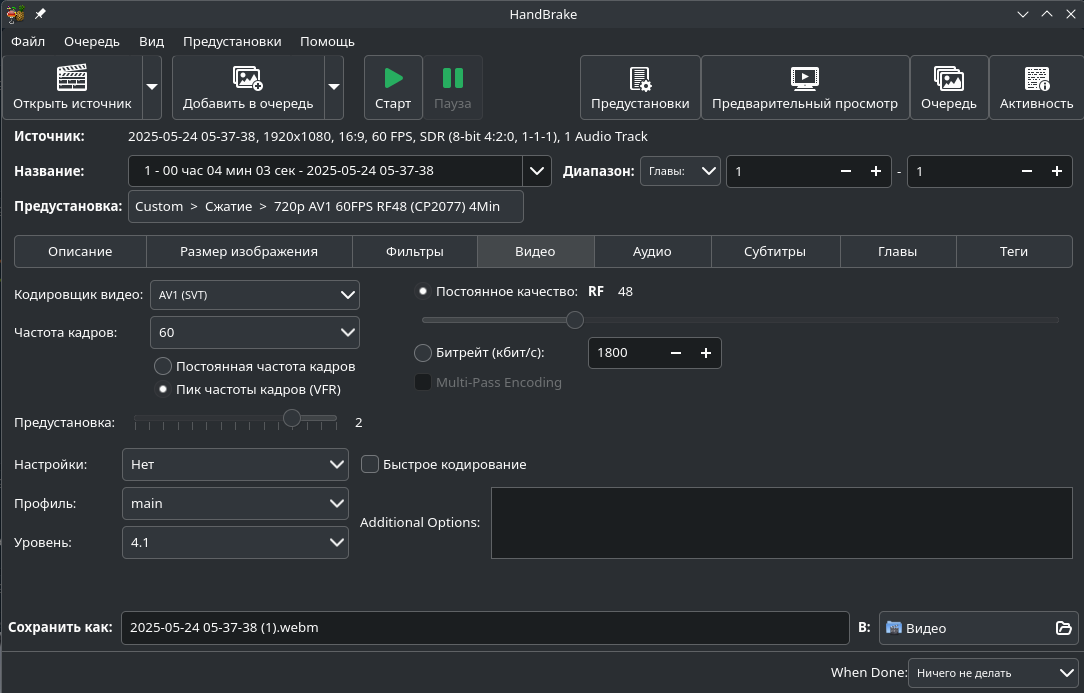The width and height of the screenshot is (1084, 693).
Task: Open the Предустановки menu in menu bar
Action: (232, 41)
